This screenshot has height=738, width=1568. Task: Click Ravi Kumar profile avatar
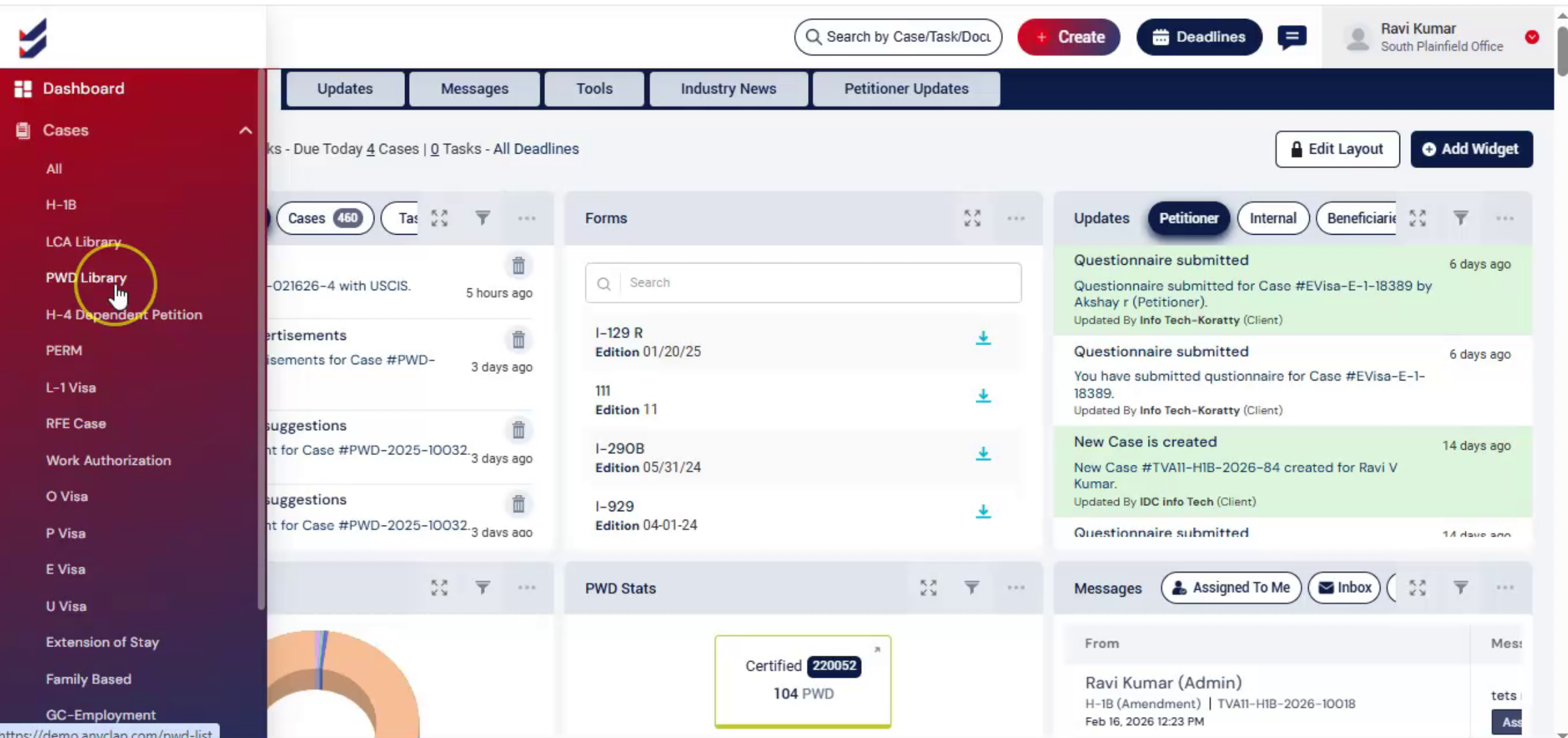coord(1358,38)
